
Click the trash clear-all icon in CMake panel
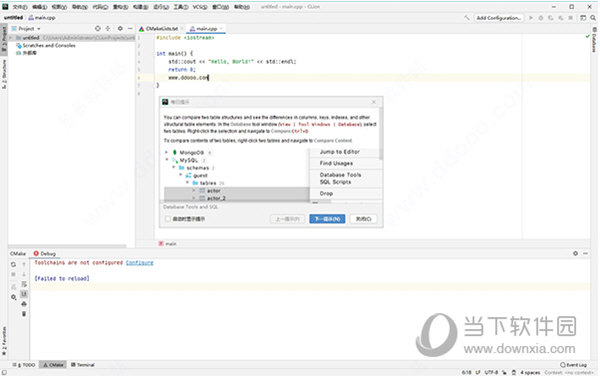[24, 314]
